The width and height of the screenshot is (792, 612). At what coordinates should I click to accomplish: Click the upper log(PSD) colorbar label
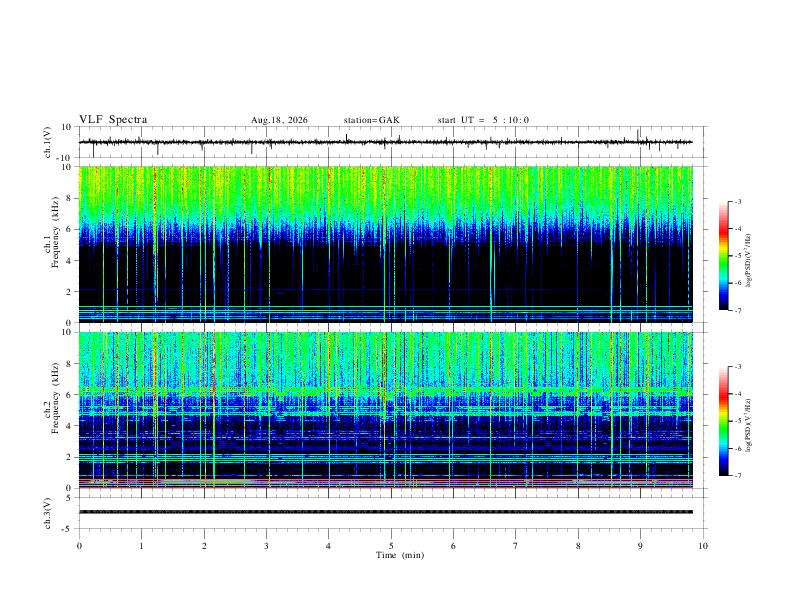click(x=749, y=260)
